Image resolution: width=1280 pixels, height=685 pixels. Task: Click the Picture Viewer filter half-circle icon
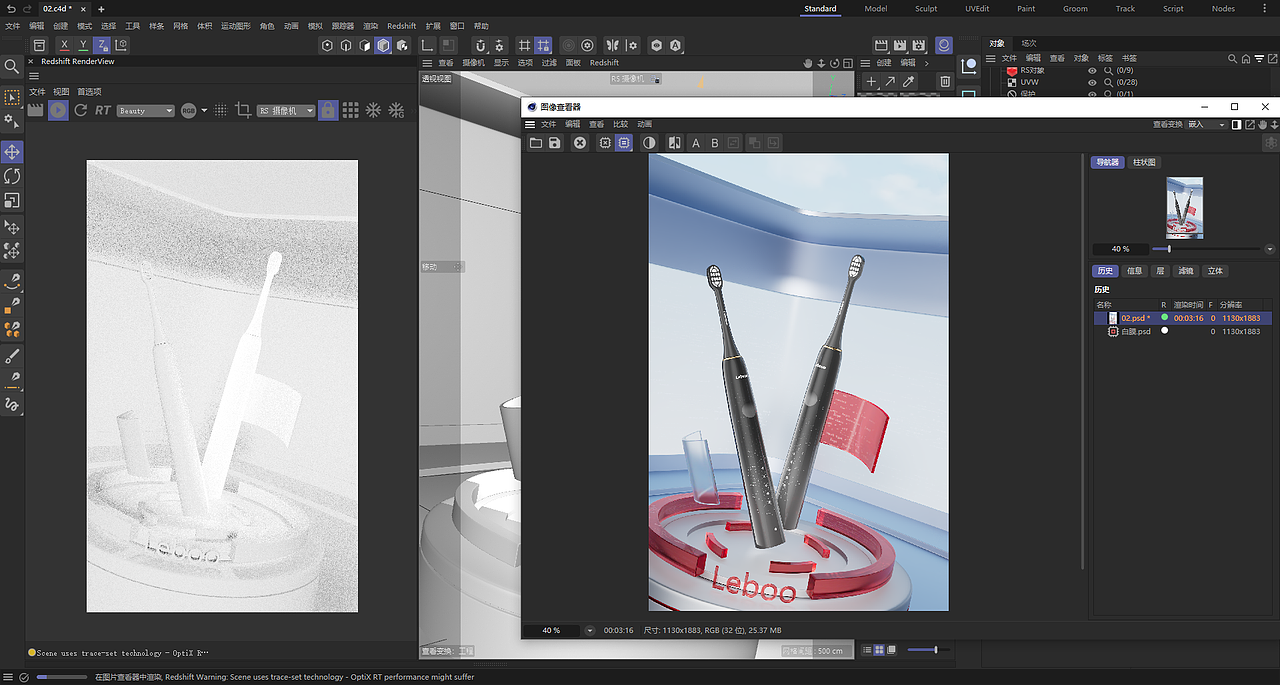point(649,143)
